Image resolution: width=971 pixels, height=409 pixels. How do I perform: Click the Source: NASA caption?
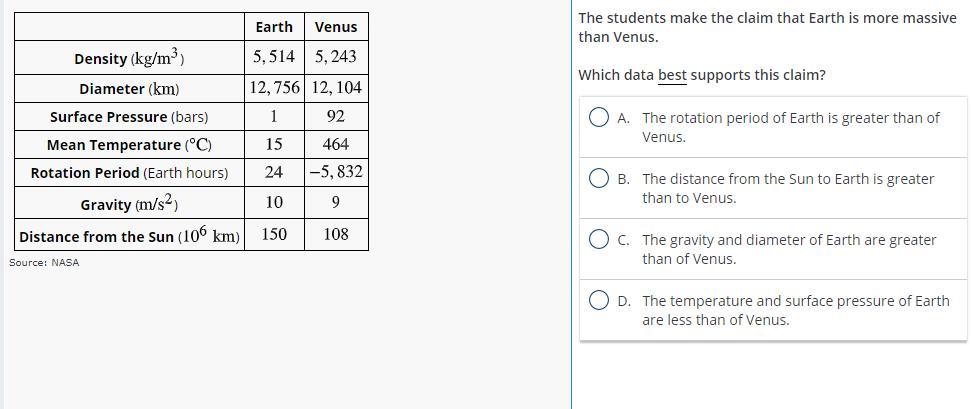coord(44,262)
